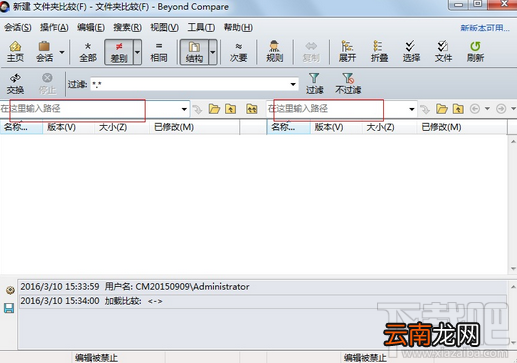Open the 会话(S) menu
This screenshot has width=517, height=363.
pyautogui.click(x=18, y=27)
